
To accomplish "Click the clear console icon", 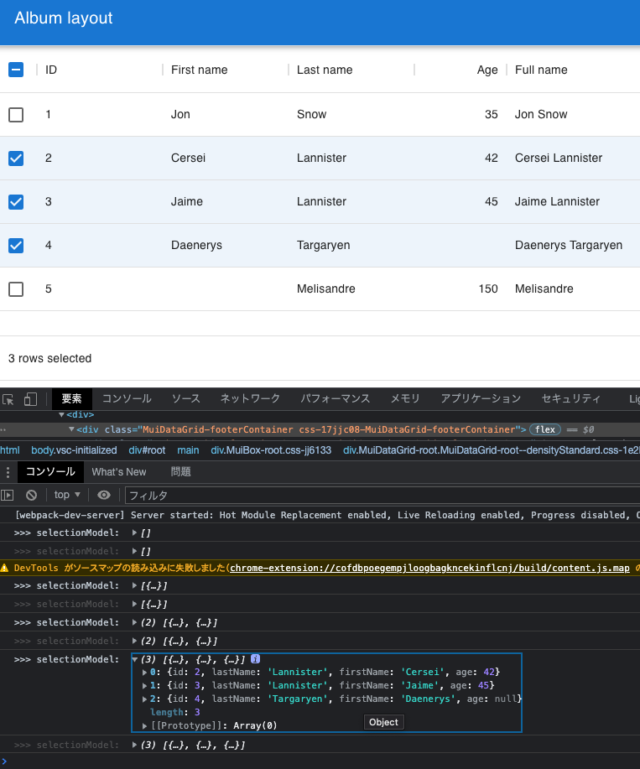I will point(31,495).
